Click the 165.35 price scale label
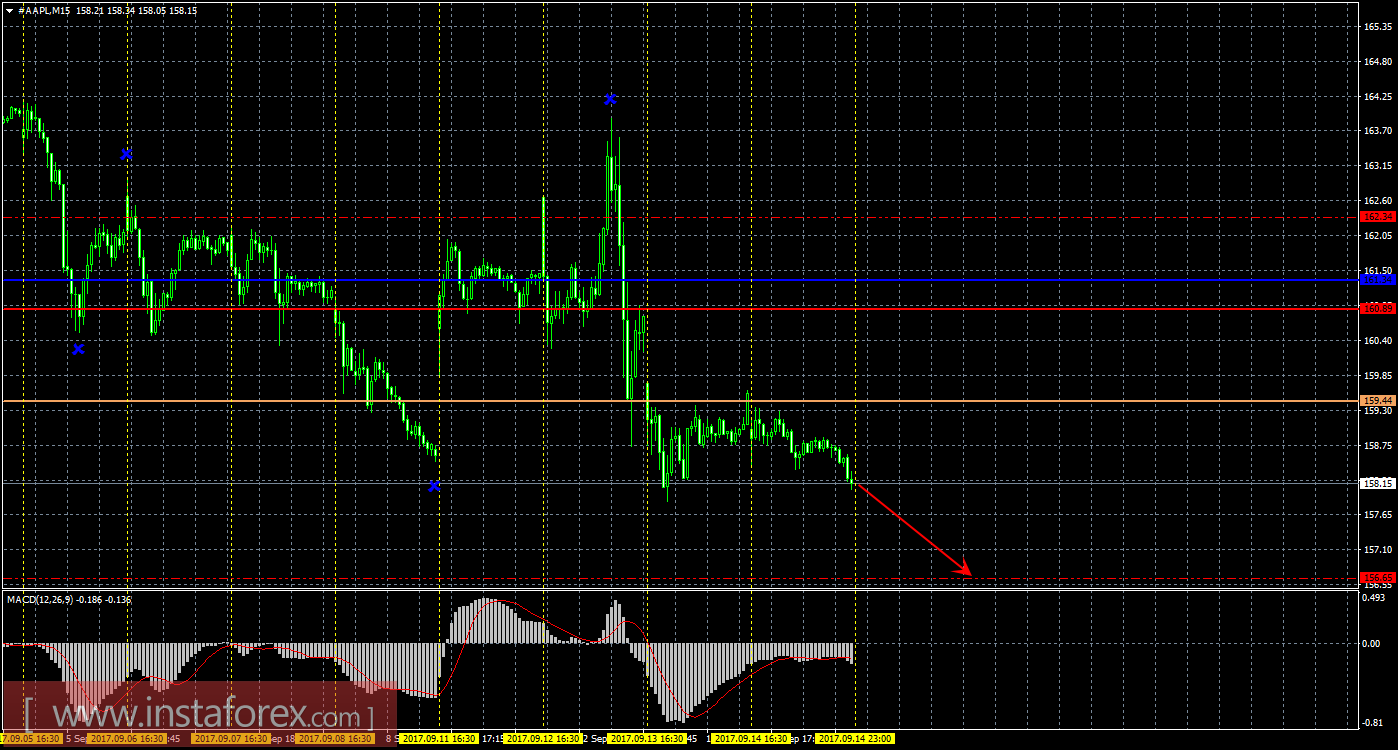This screenshot has width=1398, height=750. click(1379, 27)
